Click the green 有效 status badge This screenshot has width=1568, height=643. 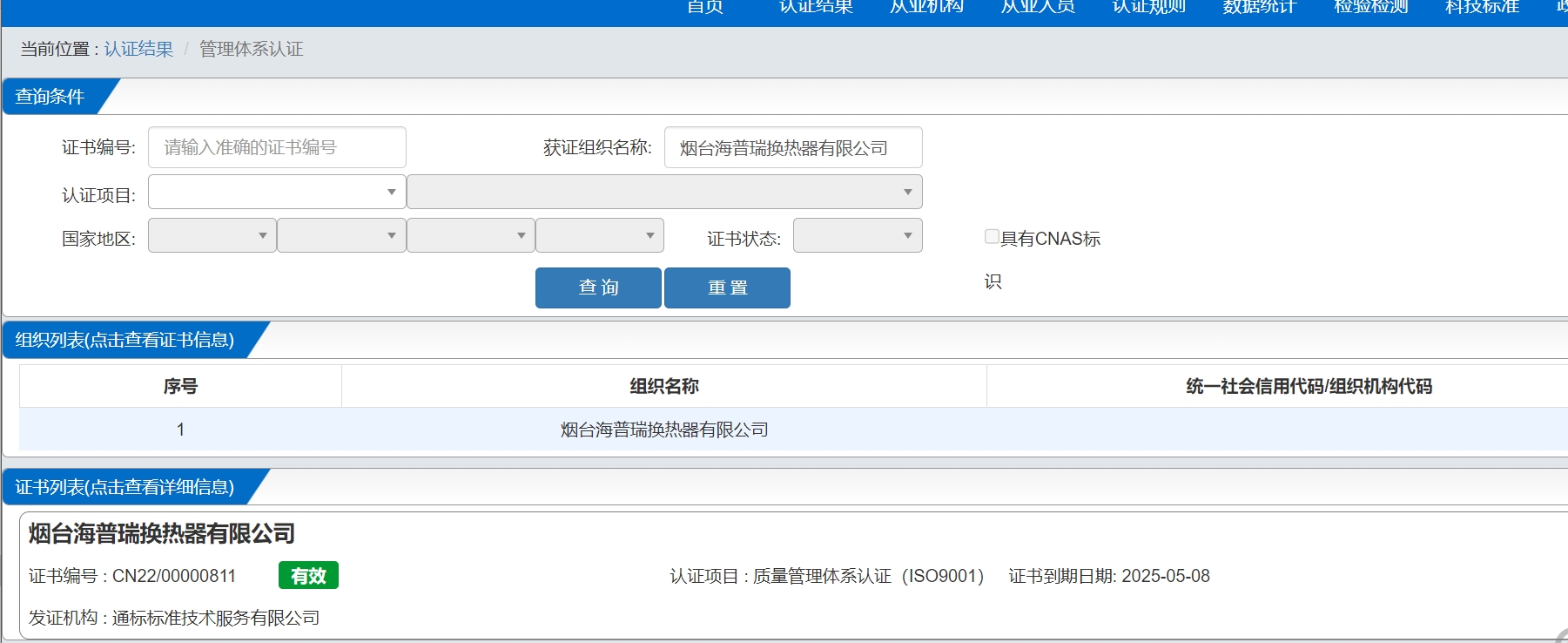point(308,576)
